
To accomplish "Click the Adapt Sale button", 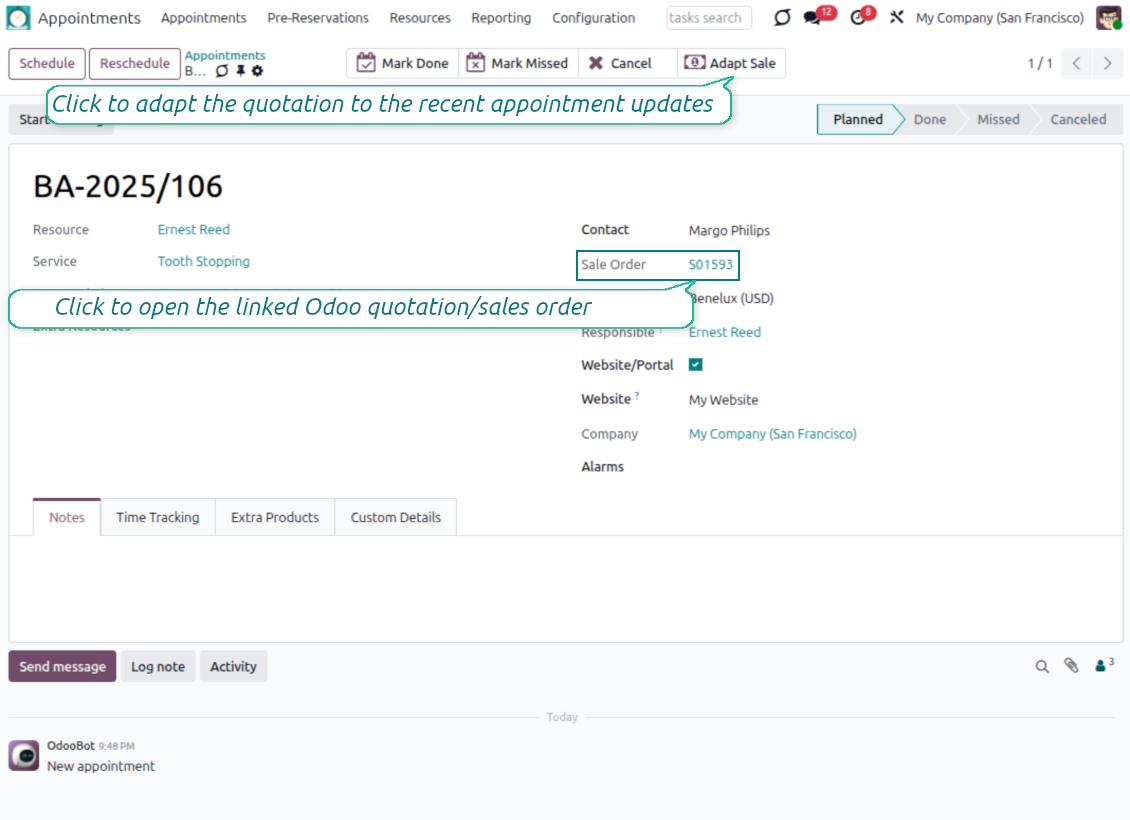I will click(x=731, y=63).
